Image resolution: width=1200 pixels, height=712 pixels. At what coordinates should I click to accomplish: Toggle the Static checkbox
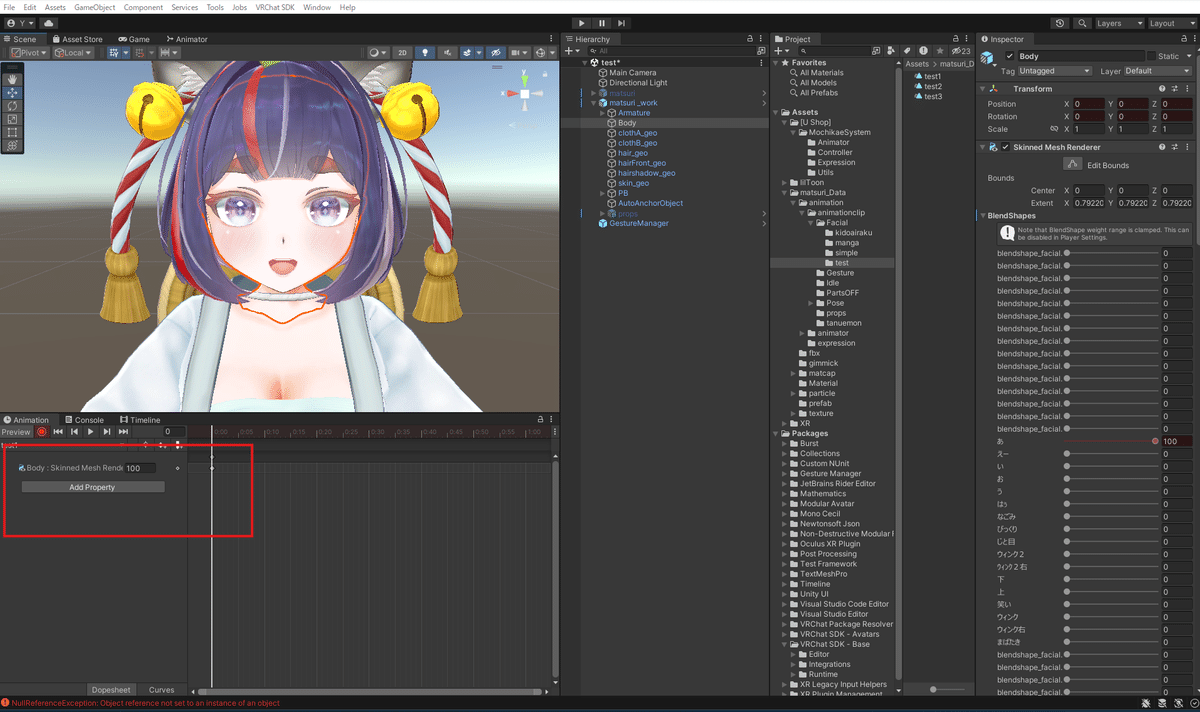(1151, 57)
